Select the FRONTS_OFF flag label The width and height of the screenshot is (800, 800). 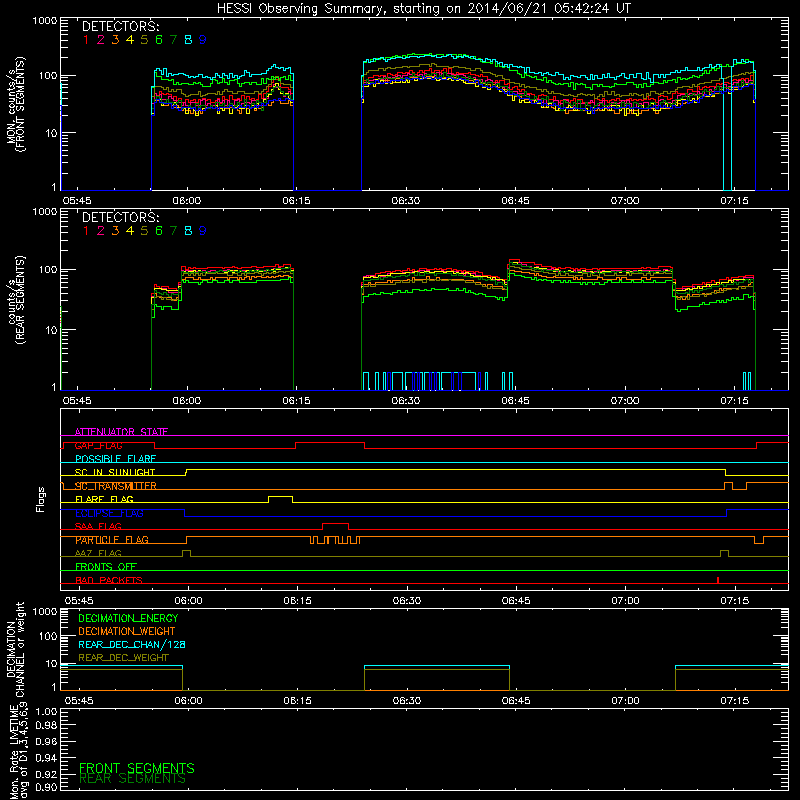click(106, 567)
